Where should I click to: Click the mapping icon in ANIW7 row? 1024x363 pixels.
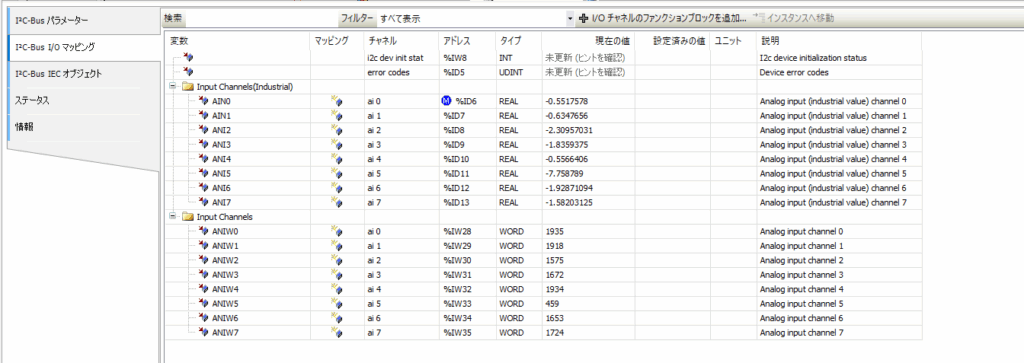(337, 333)
